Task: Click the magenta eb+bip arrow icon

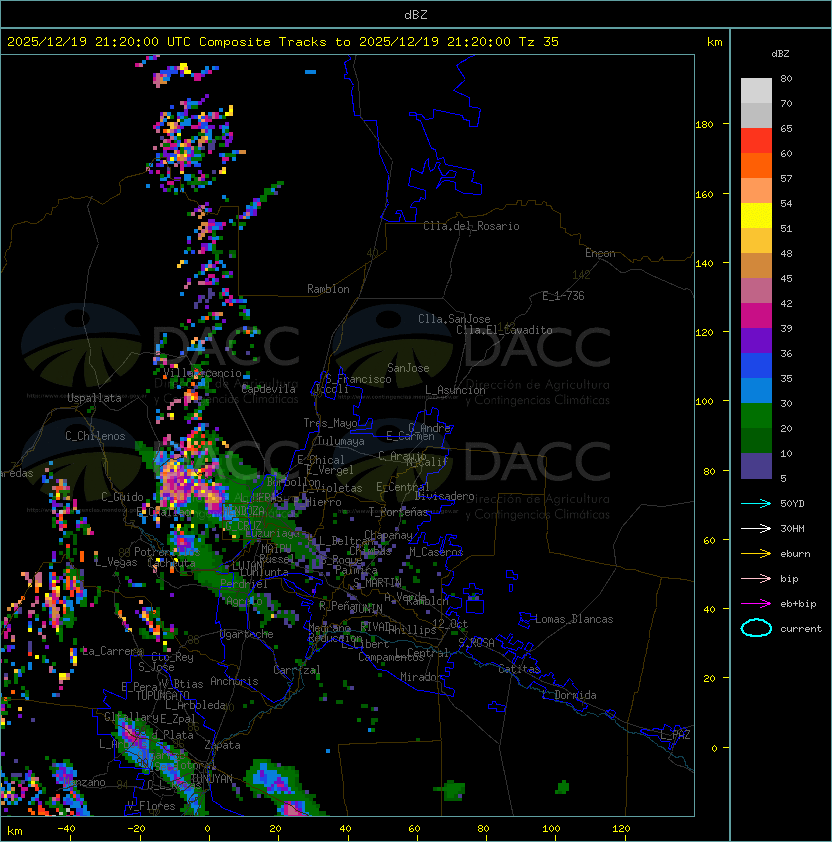Action: pyautogui.click(x=756, y=604)
